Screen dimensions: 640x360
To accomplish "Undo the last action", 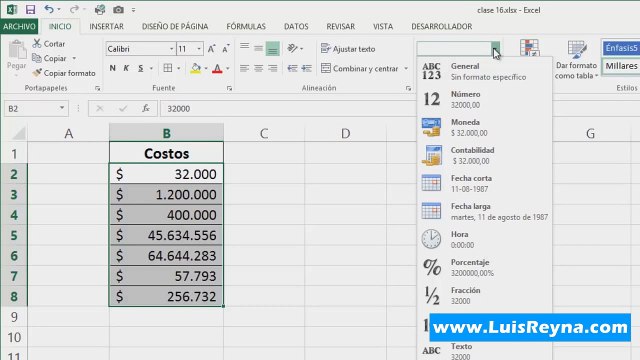I will click(x=49, y=9).
